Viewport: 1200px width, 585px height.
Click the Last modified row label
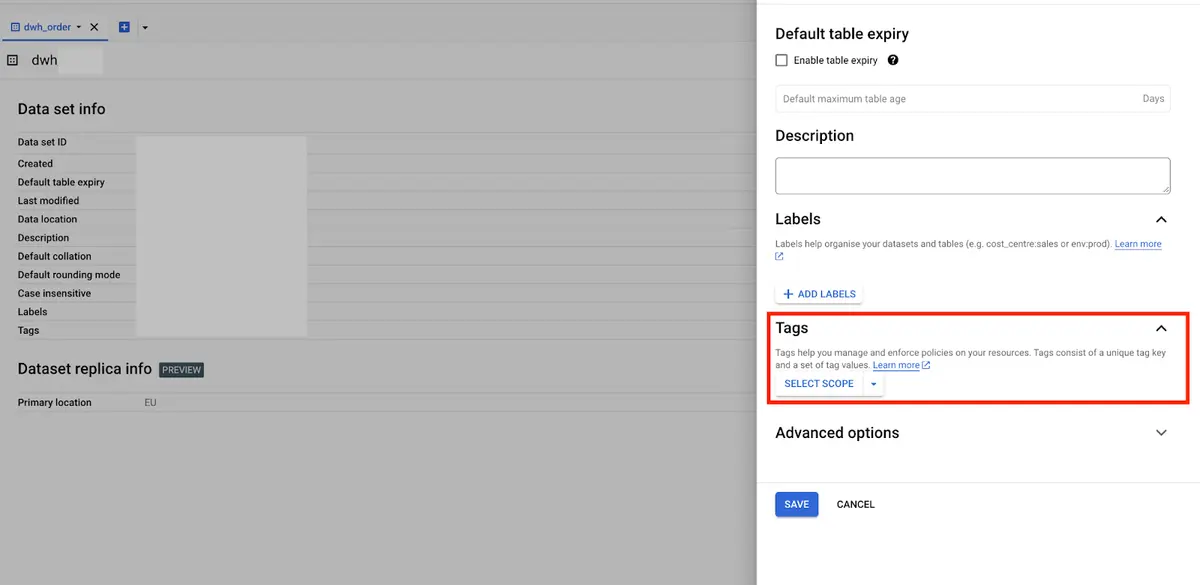tap(48, 201)
